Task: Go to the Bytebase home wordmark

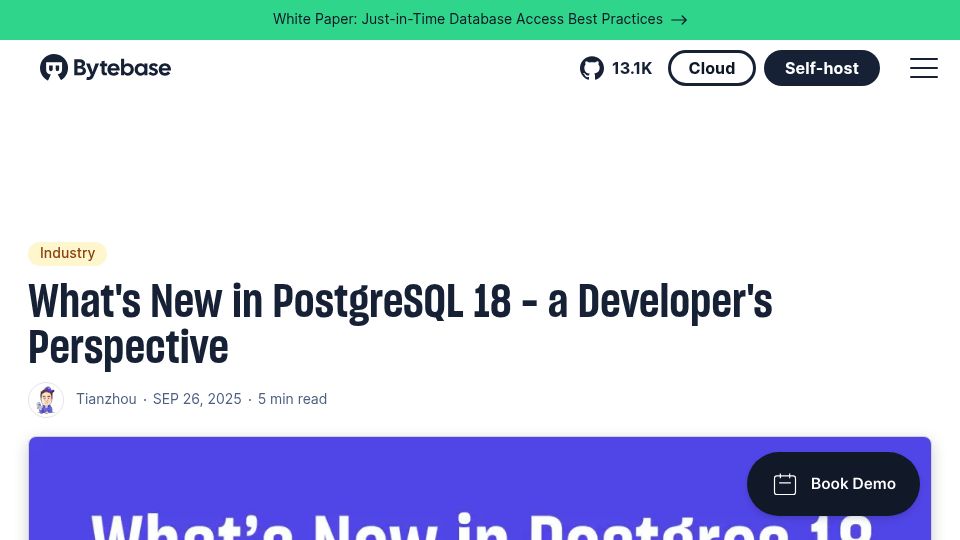Action: coord(122,68)
